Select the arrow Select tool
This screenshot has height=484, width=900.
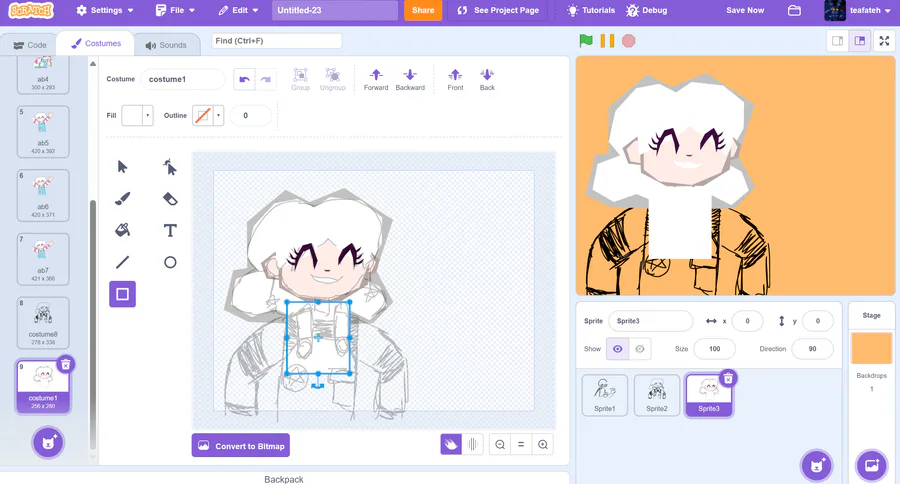tap(122, 167)
